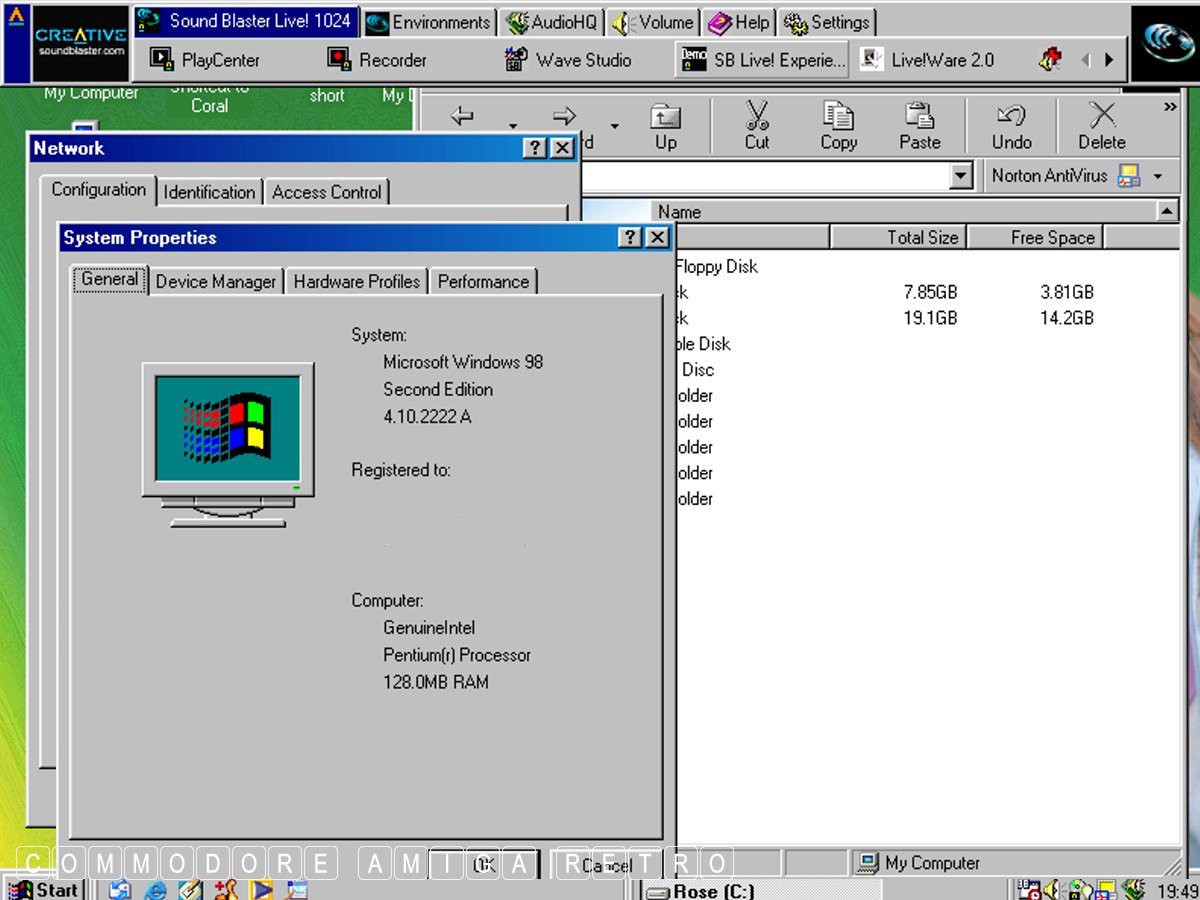This screenshot has width=1200, height=900.
Task: Click the Copy toolbar icon
Action: click(x=838, y=126)
